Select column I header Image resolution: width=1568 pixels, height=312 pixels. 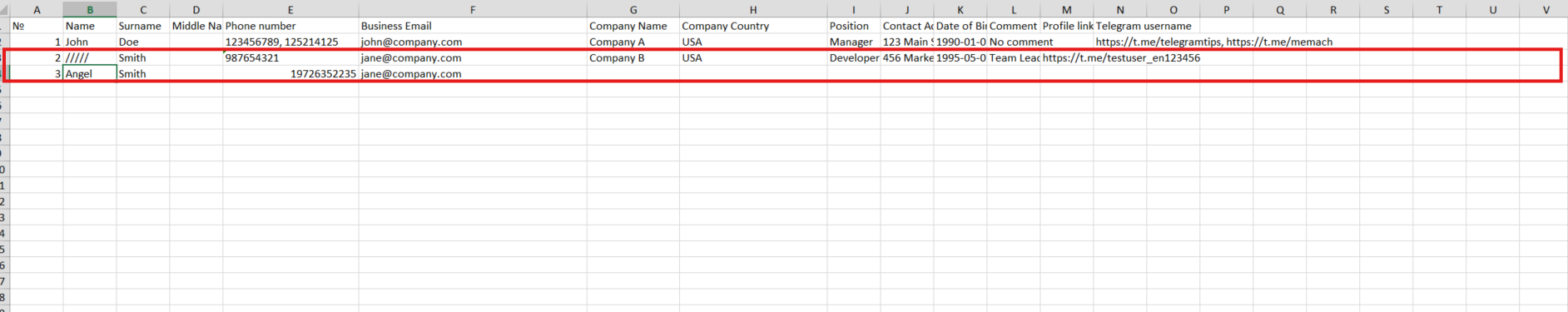[854, 10]
